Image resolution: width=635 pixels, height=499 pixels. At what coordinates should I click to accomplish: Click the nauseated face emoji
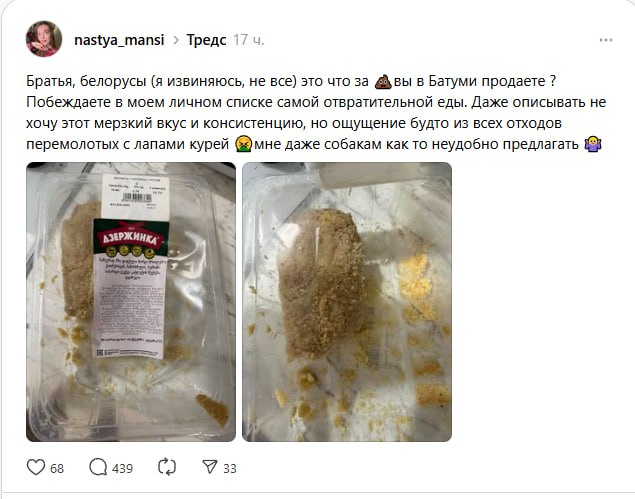point(243,144)
